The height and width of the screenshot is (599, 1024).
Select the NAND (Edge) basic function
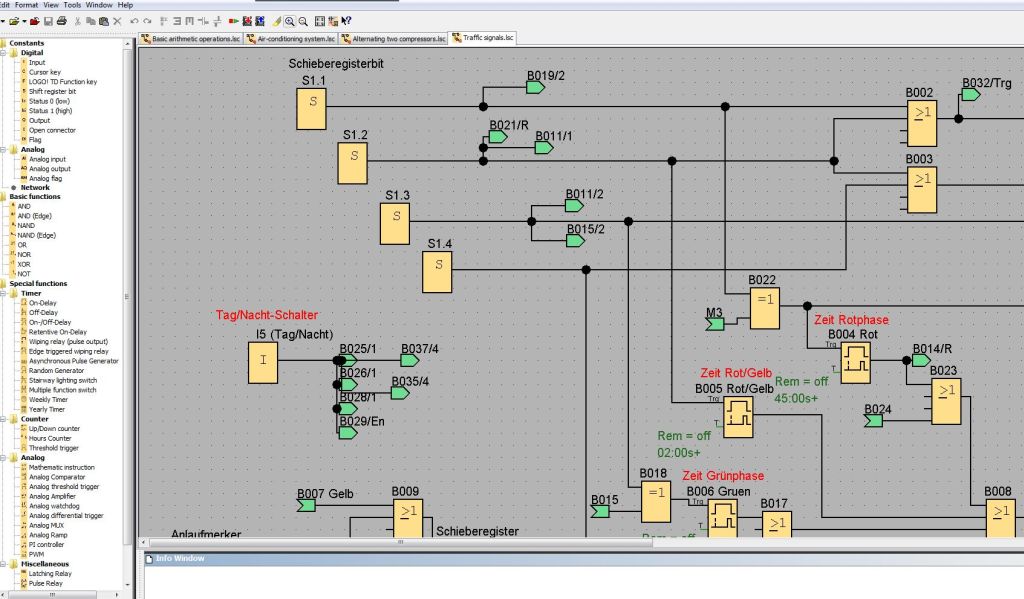pos(37,235)
